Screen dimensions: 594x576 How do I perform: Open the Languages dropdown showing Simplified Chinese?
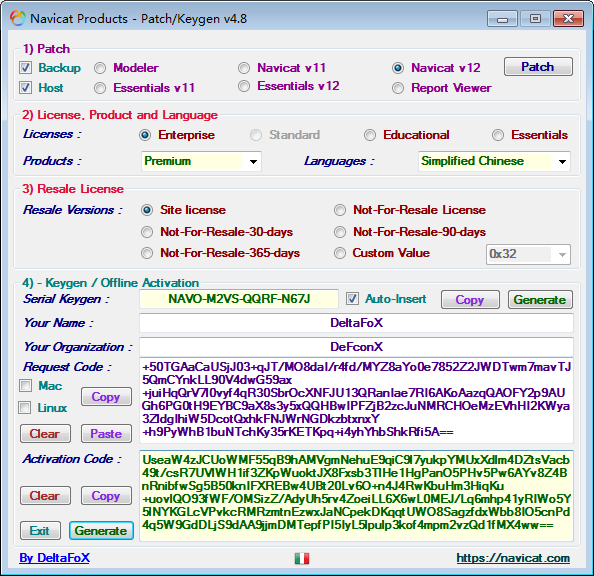[x=494, y=161]
